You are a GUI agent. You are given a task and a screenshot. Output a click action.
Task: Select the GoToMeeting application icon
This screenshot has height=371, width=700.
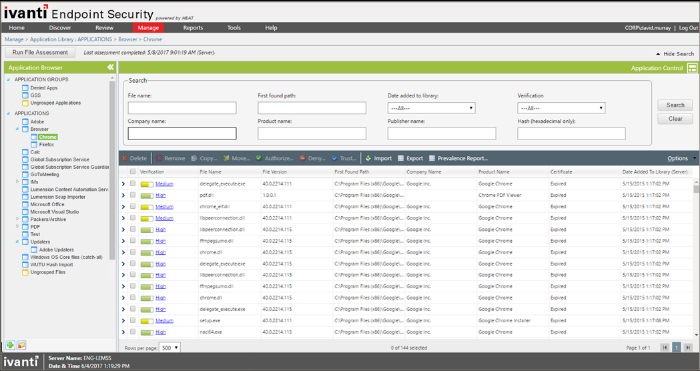(25, 174)
